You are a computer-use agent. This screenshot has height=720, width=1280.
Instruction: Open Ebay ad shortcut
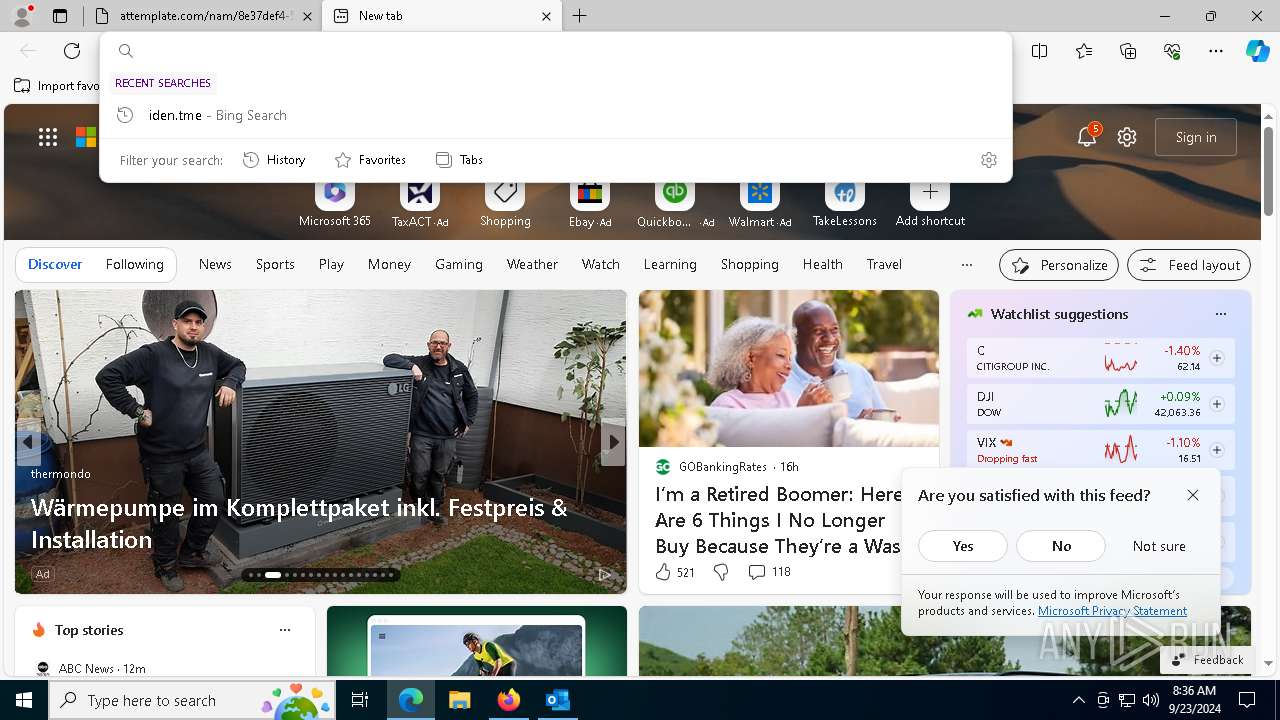pos(590,203)
